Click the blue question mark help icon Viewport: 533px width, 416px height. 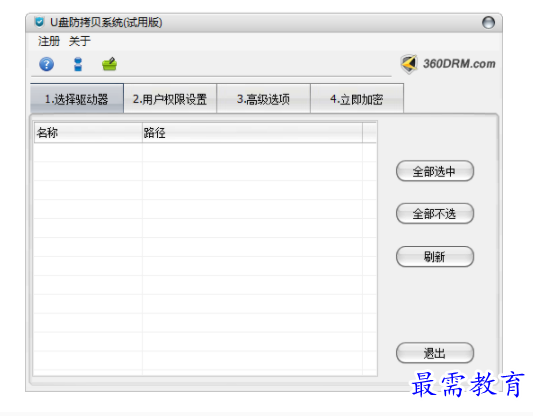pos(47,64)
